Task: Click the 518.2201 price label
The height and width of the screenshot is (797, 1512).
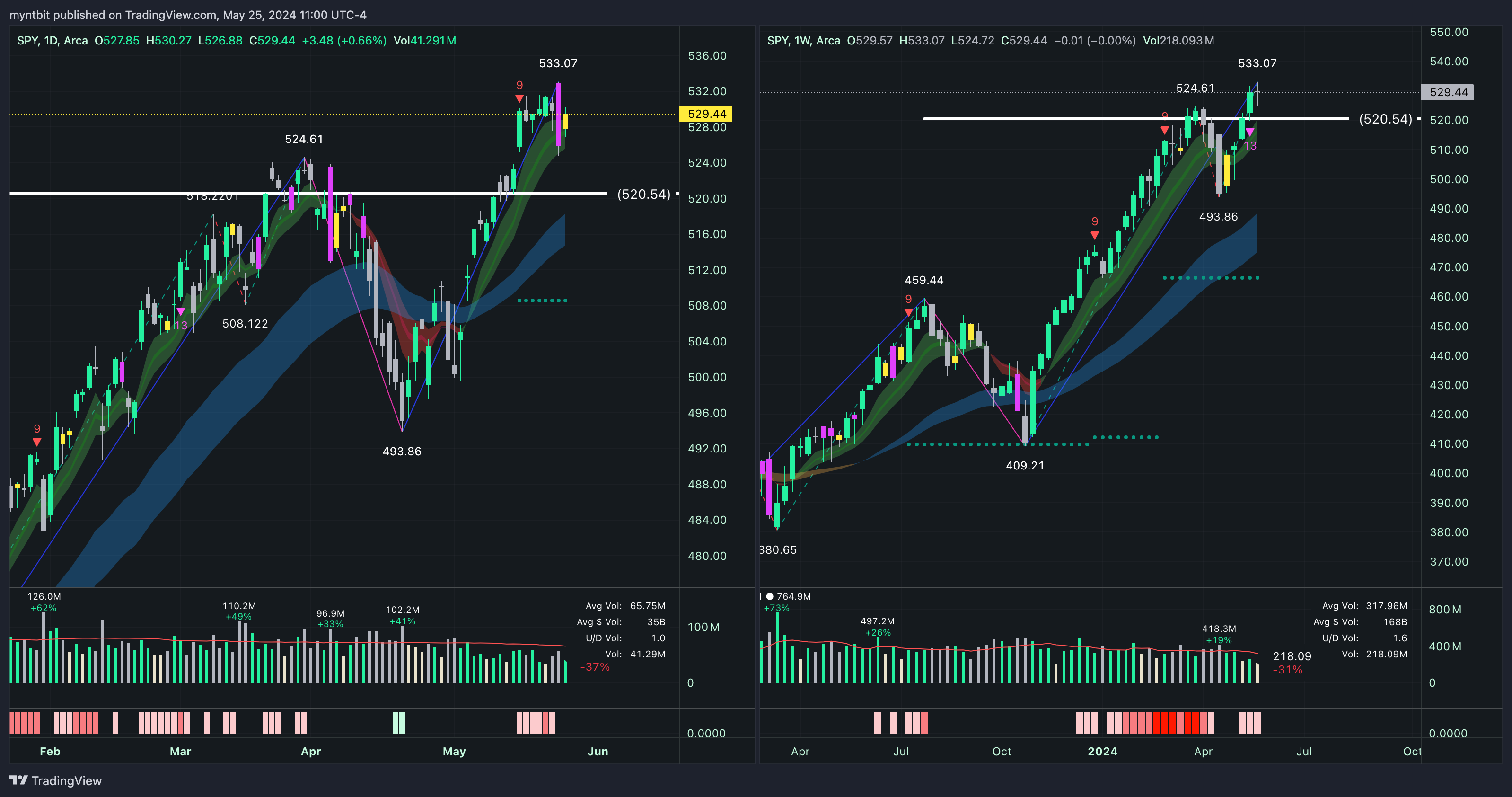Action: 212,196
